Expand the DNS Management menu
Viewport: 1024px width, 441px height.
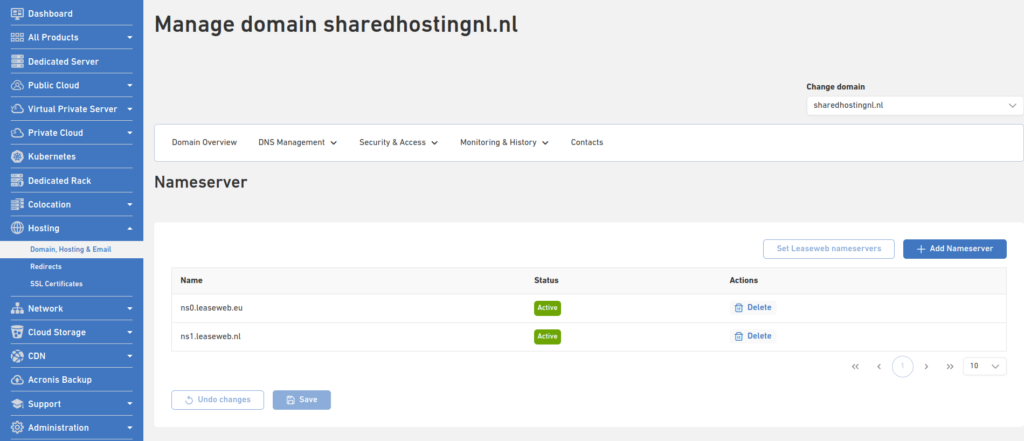297,143
